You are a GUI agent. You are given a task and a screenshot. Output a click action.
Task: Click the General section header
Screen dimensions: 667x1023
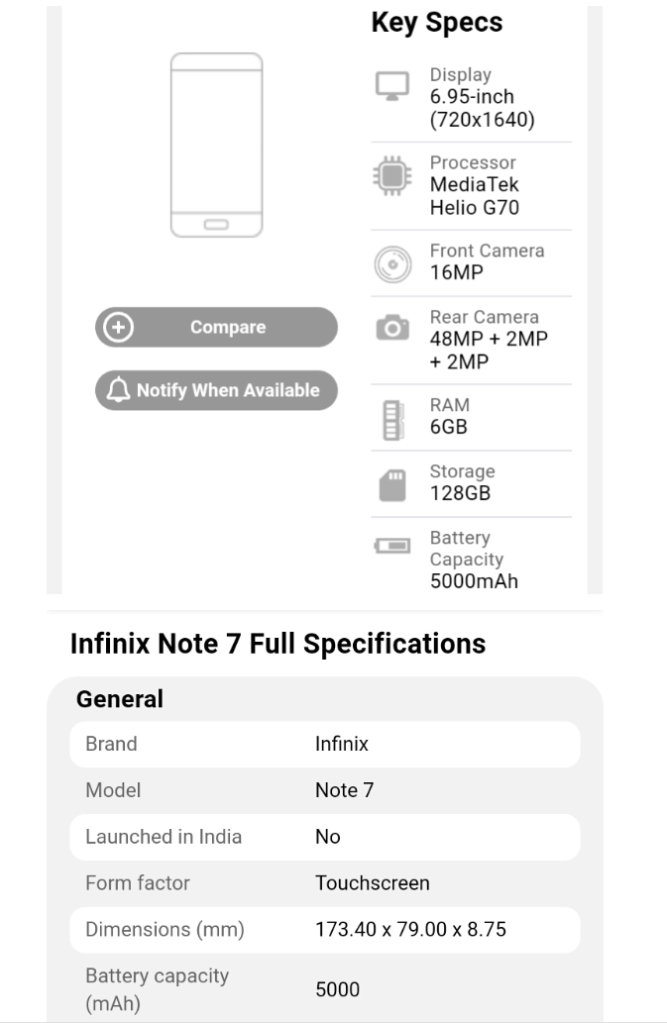[x=120, y=699]
